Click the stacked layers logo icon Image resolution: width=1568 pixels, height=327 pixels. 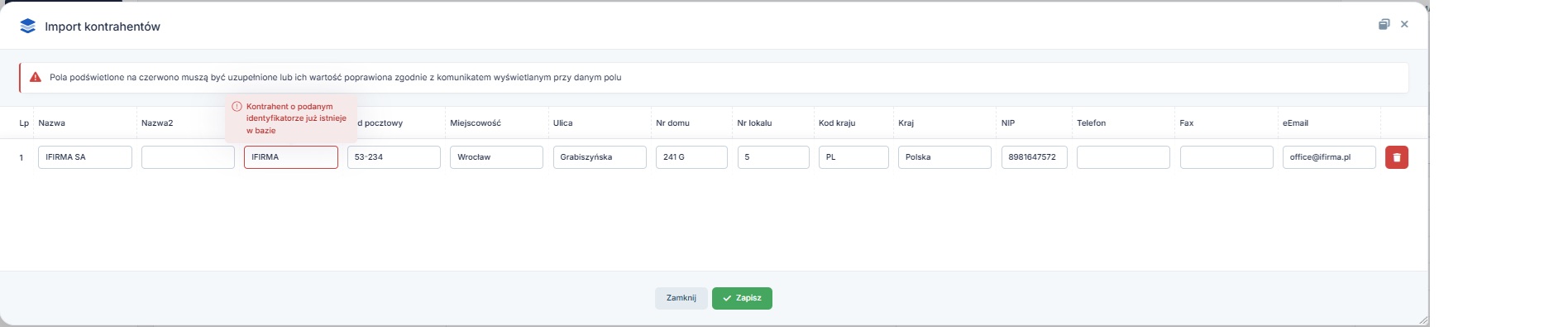(27, 26)
